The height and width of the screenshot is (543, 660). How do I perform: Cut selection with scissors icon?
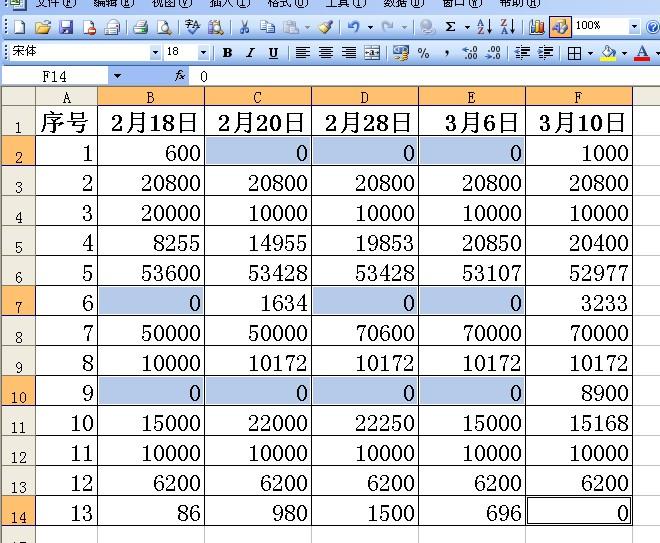[x=244, y=27]
